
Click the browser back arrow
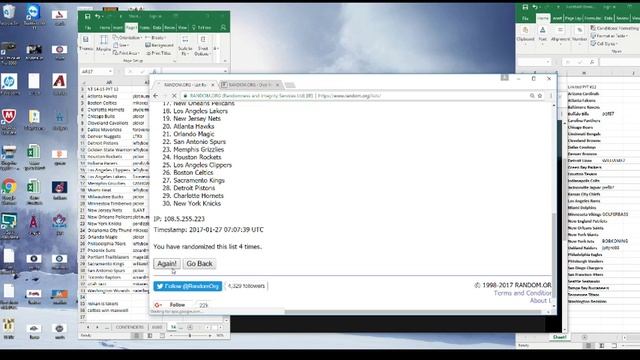[x=156, y=96]
